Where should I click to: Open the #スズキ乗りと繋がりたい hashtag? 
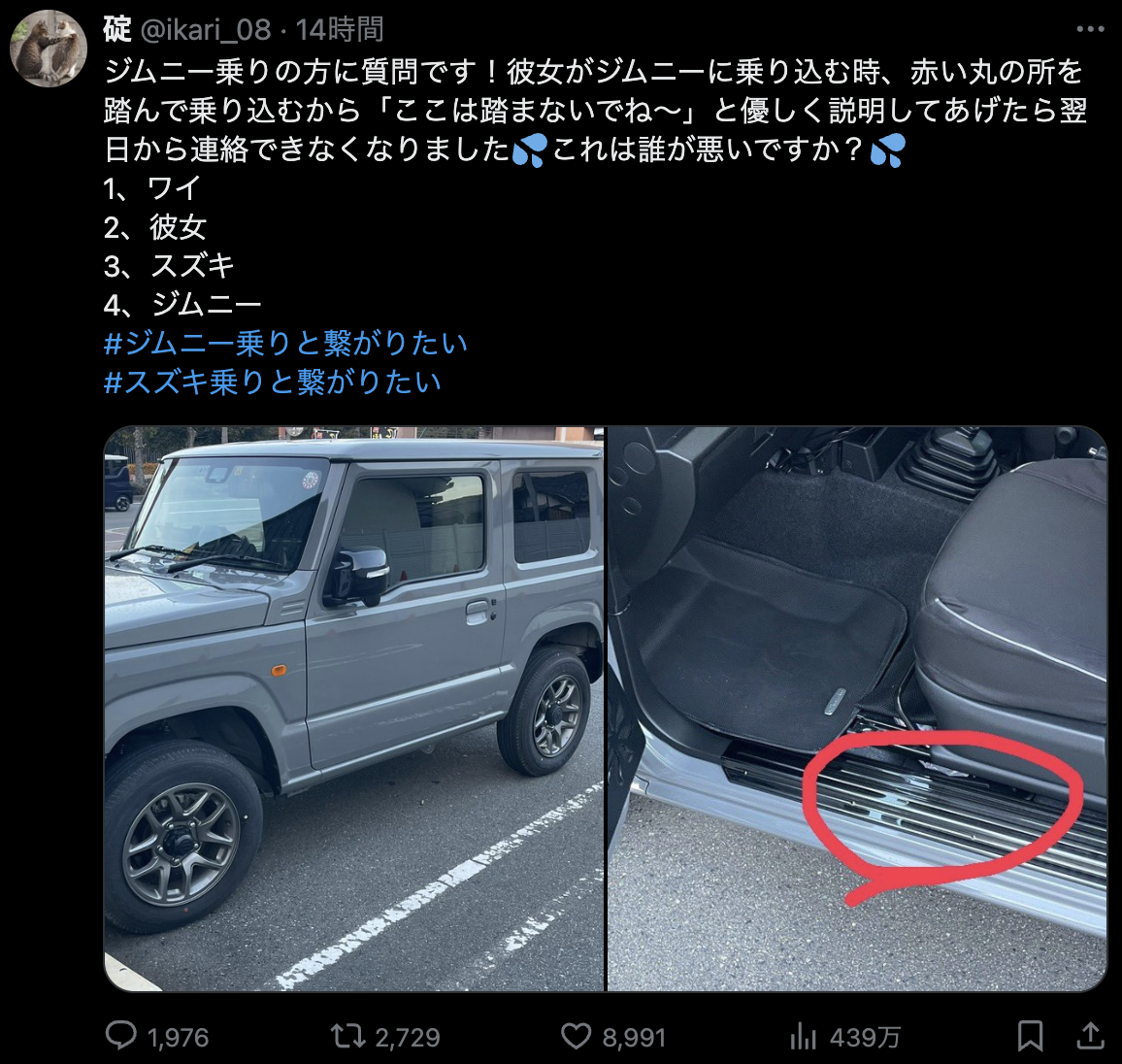click(x=272, y=382)
